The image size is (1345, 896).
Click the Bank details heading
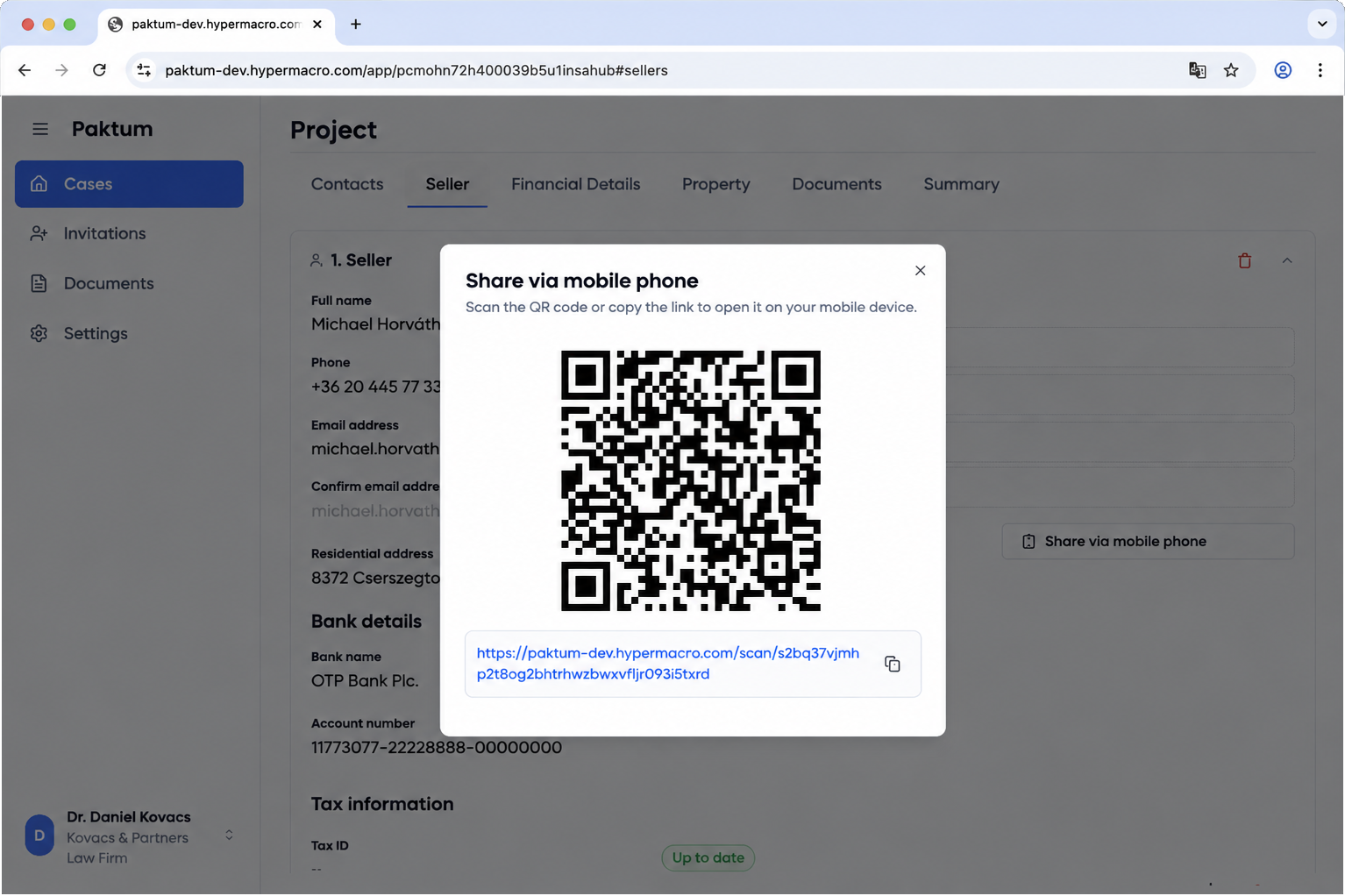point(366,622)
